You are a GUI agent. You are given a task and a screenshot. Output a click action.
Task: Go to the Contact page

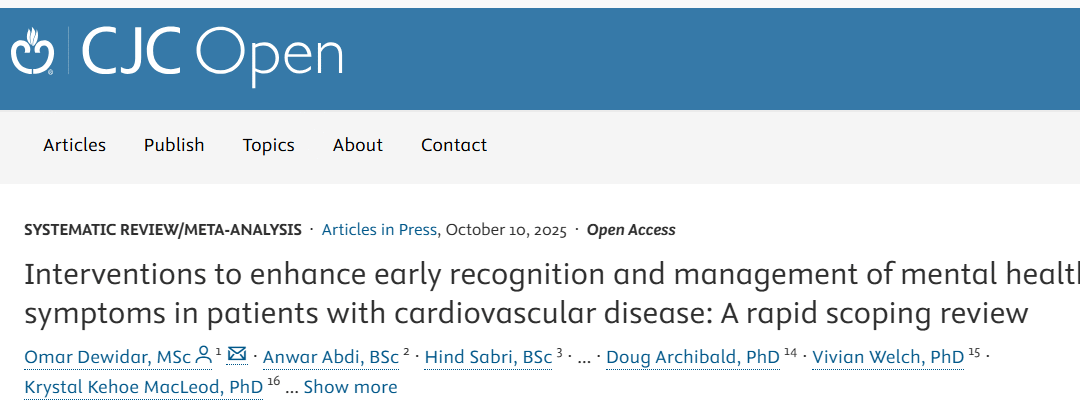(x=454, y=145)
